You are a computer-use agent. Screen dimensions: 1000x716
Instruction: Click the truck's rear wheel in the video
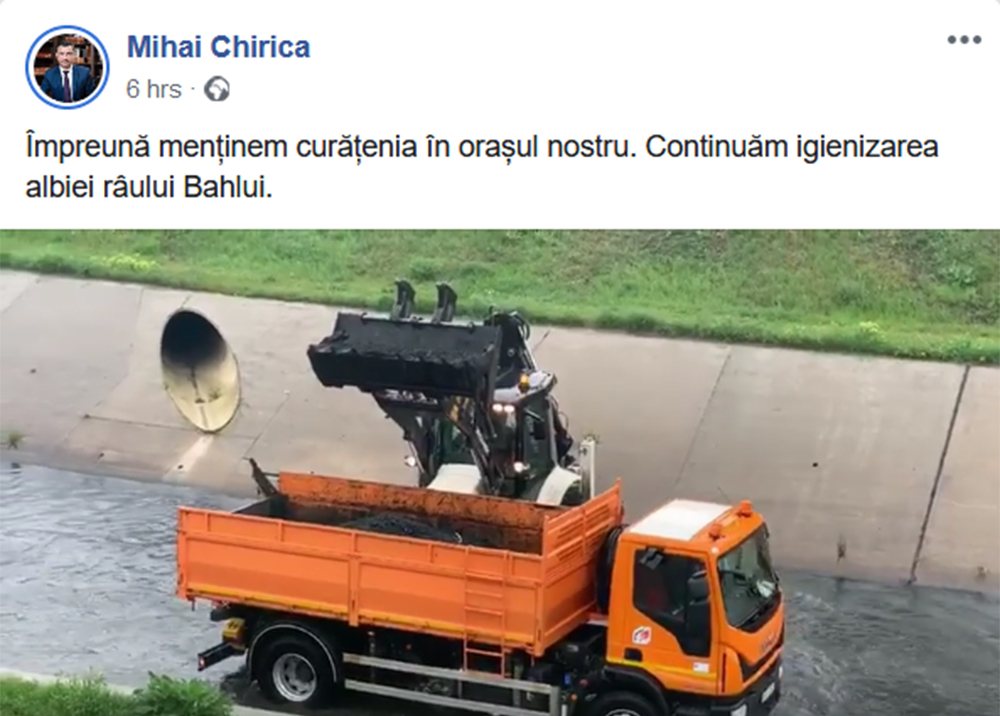point(293,666)
